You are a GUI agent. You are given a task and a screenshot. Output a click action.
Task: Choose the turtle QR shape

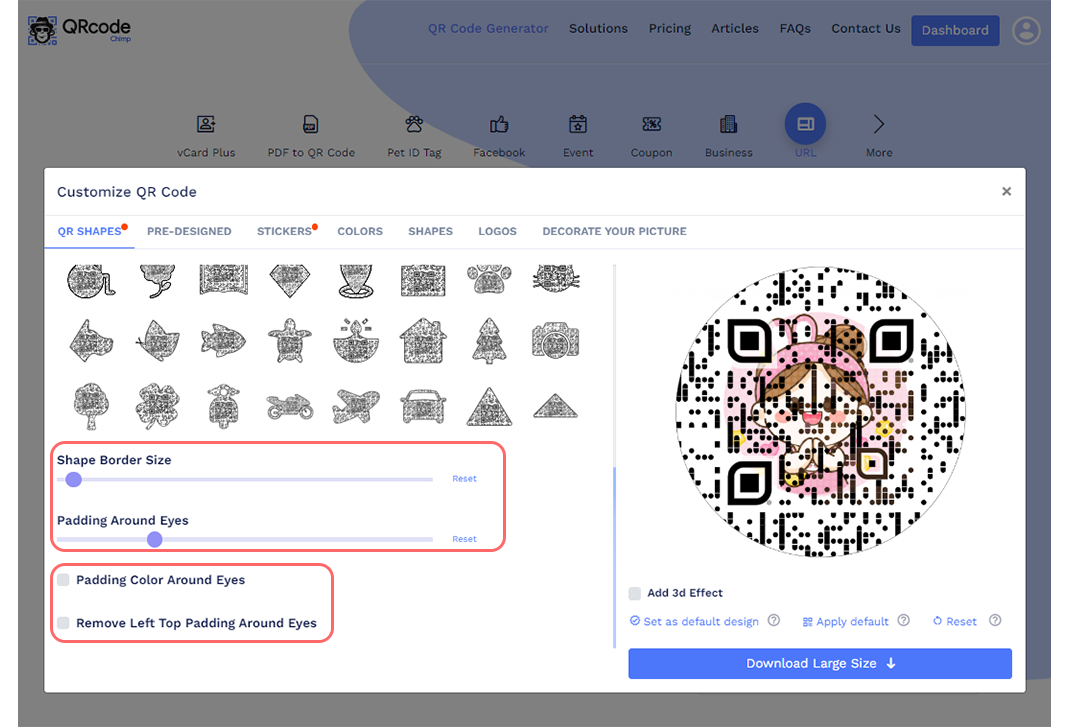[x=289, y=341]
